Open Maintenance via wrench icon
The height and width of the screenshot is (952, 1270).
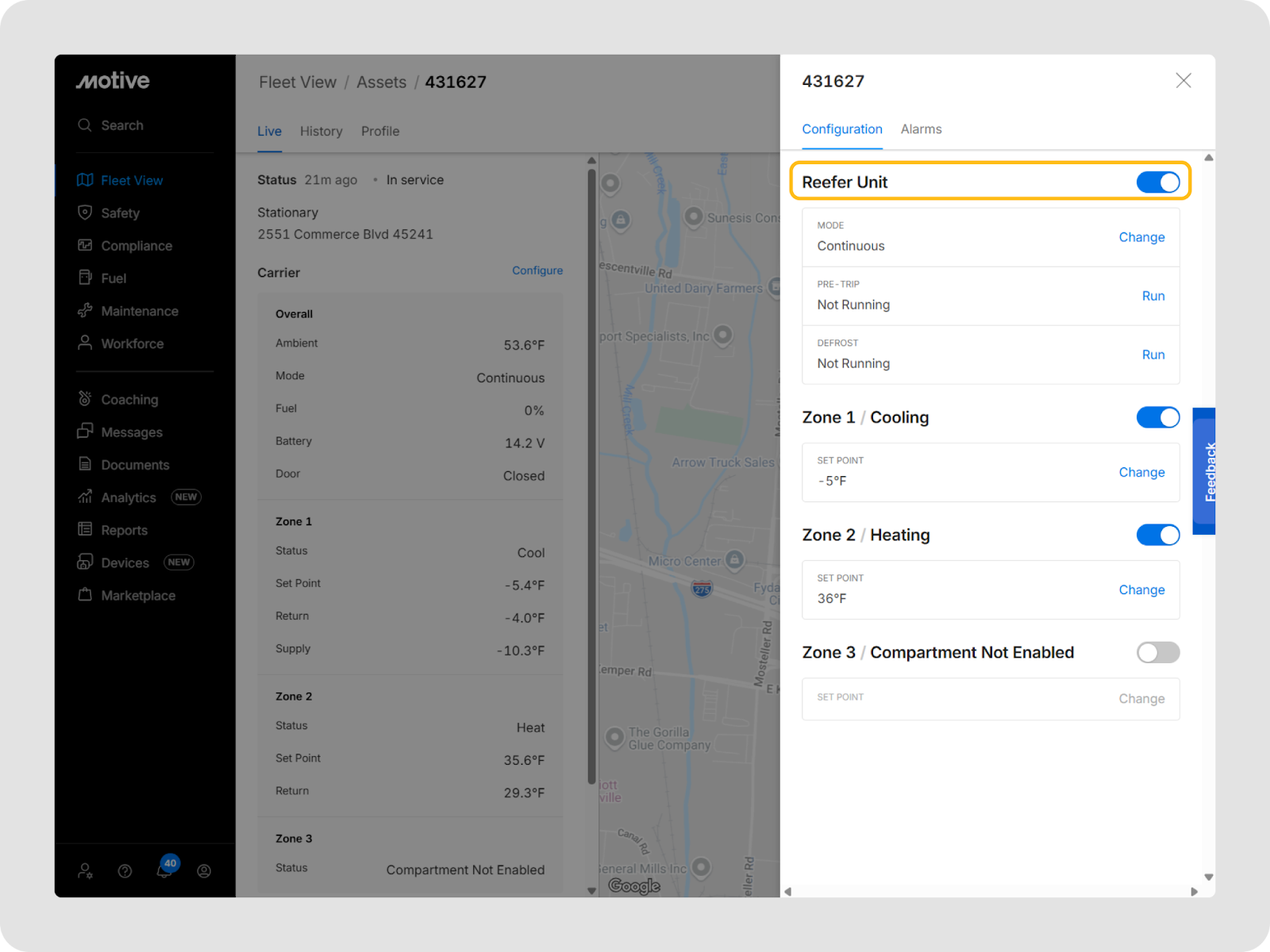click(x=85, y=311)
